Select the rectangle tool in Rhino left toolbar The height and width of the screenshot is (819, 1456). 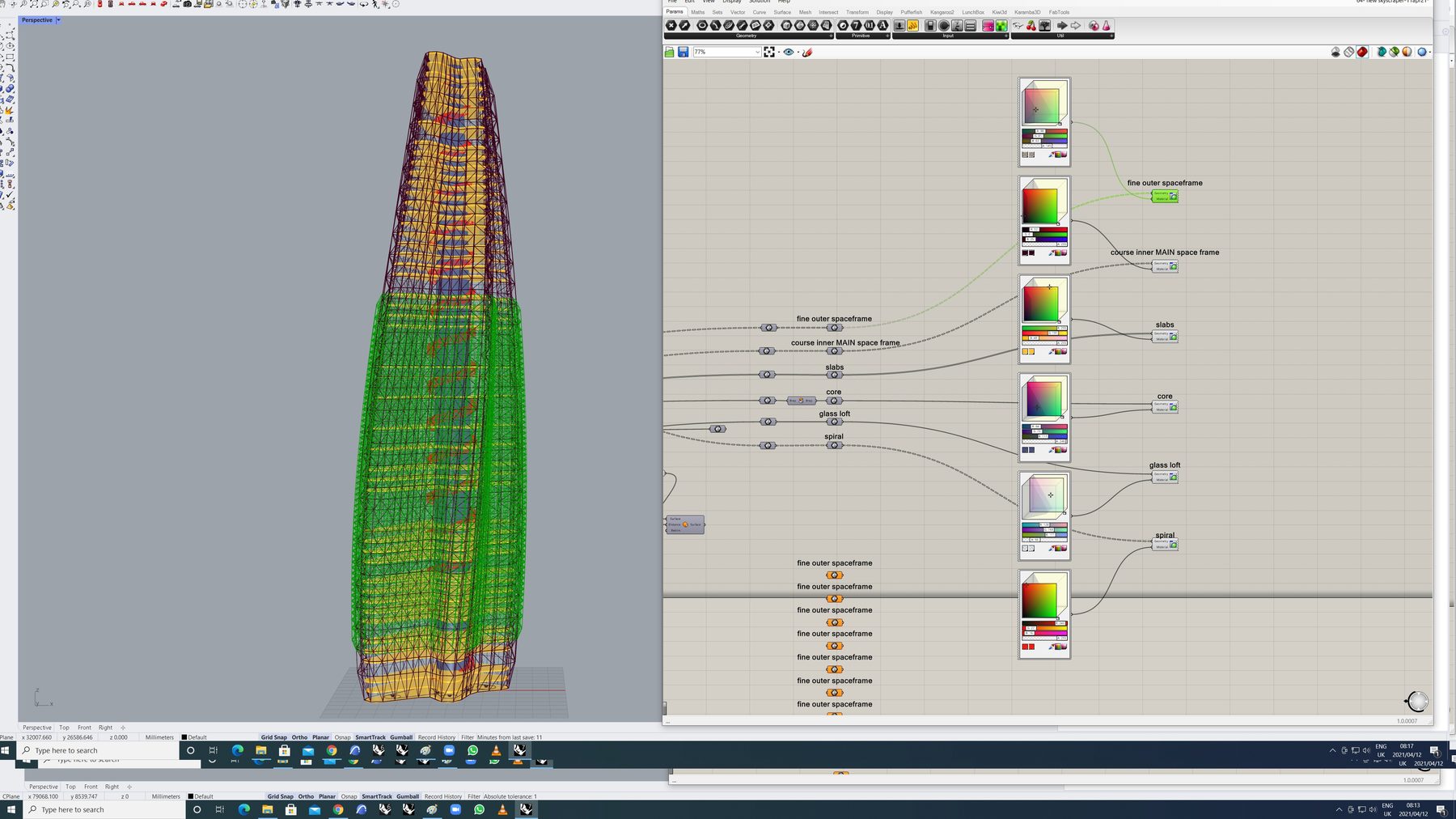pos(10,57)
